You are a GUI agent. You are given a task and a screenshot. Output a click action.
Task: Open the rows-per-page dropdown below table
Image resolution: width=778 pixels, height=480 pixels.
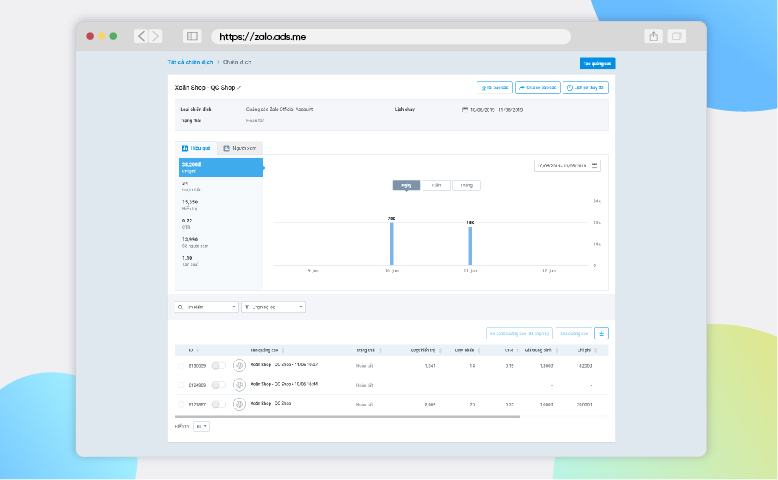coord(201,426)
